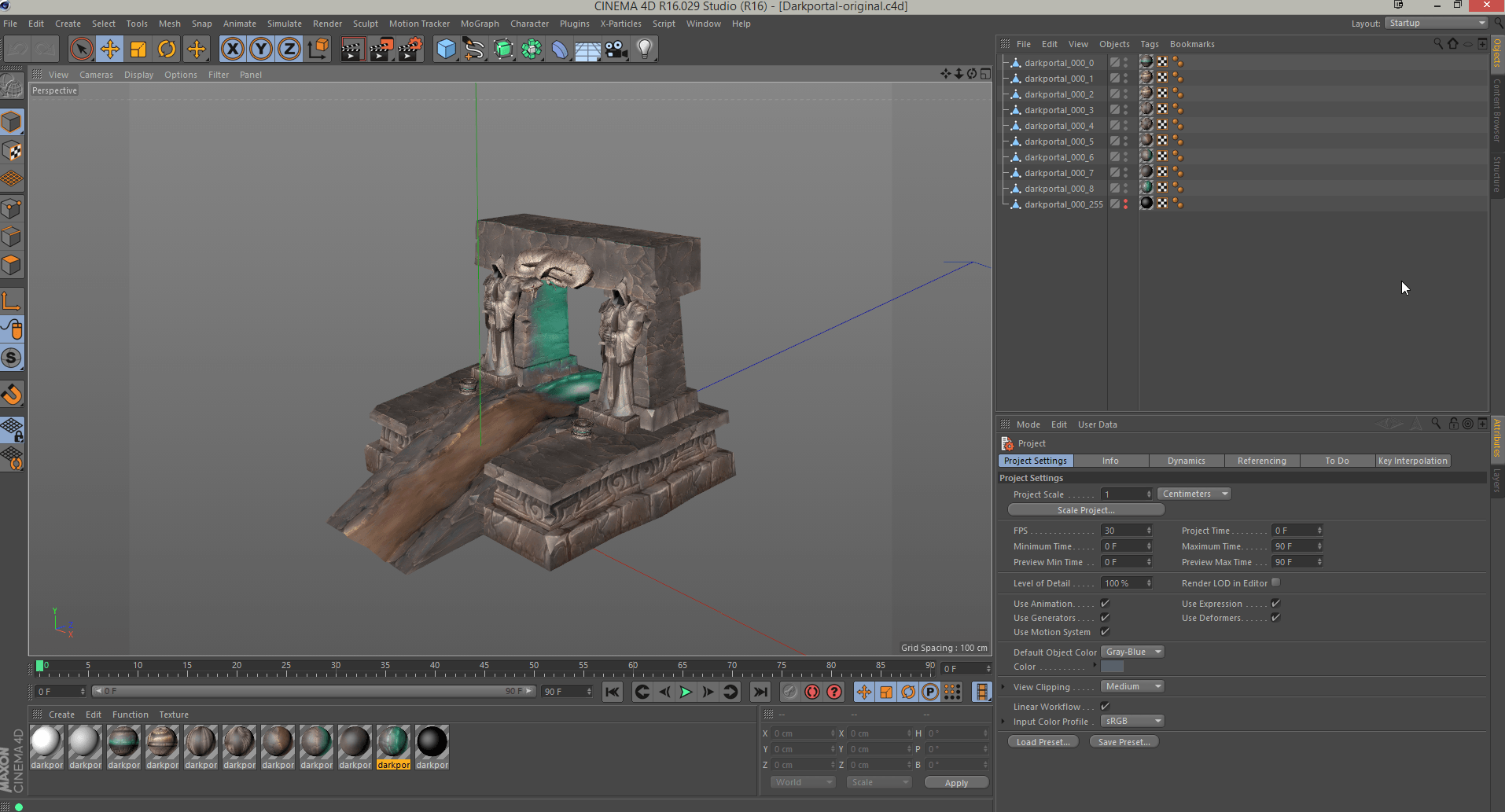Screen dimensions: 1505x812
Task: Select the Move tool in toolbar
Action: coord(110,50)
